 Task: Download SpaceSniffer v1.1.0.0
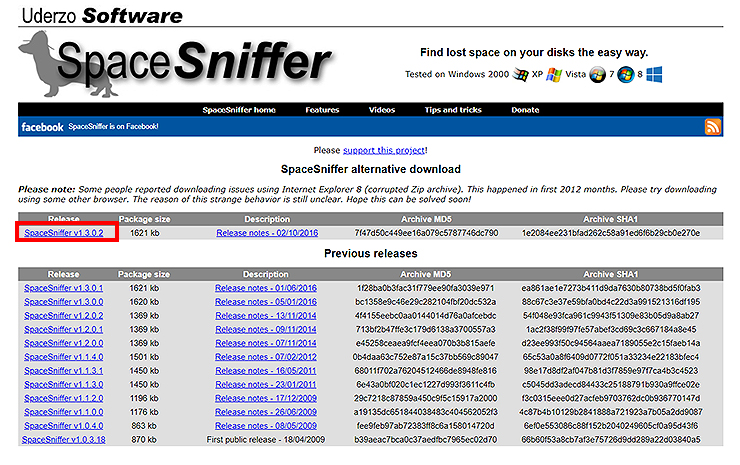pyautogui.click(x=64, y=412)
